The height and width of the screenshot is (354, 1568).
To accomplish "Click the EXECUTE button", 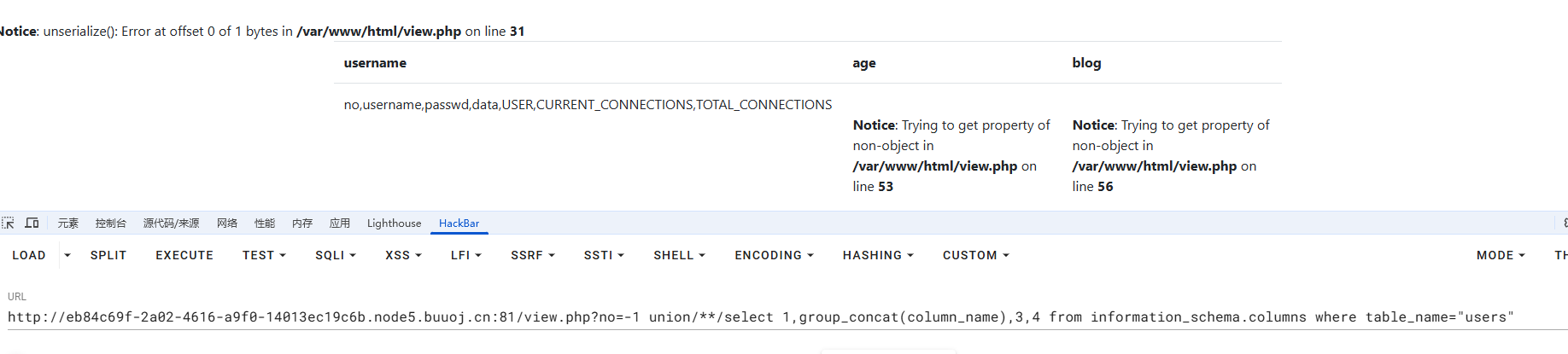I will coord(184,255).
